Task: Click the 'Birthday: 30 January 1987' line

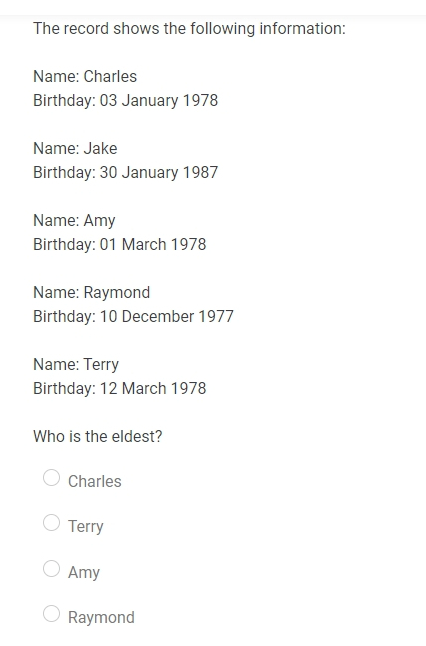Action: [126, 173]
